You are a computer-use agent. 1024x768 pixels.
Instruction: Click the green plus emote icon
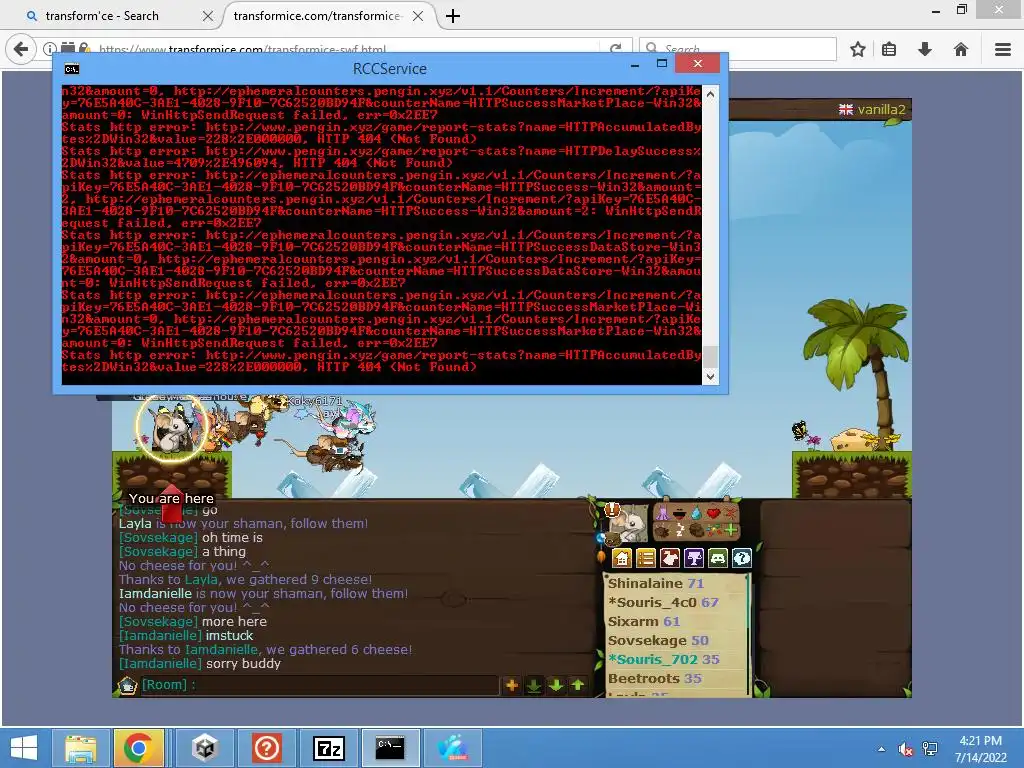click(731, 530)
